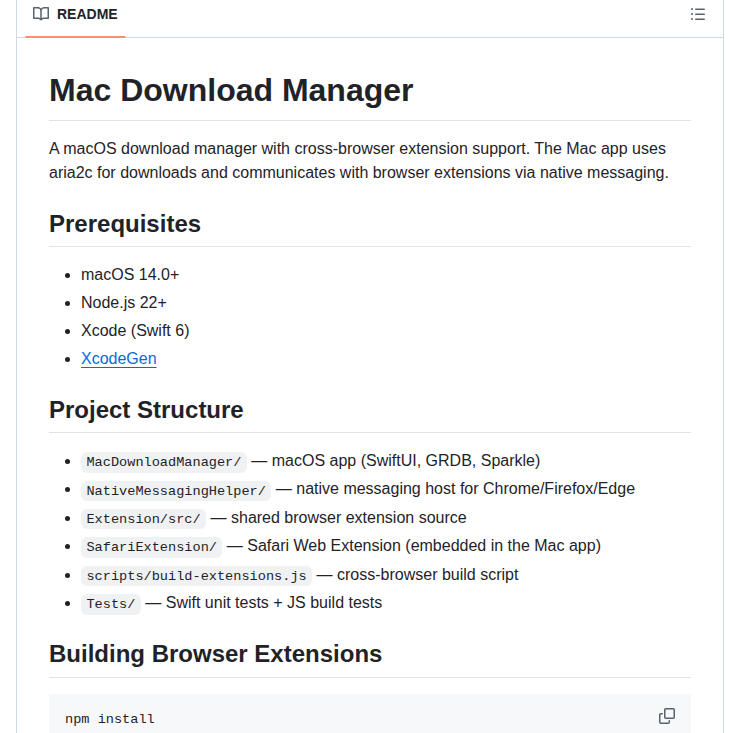Click the Prerequisites heading
Image resolution: width=740 pixels, height=733 pixels.
pyautogui.click(x=125, y=224)
